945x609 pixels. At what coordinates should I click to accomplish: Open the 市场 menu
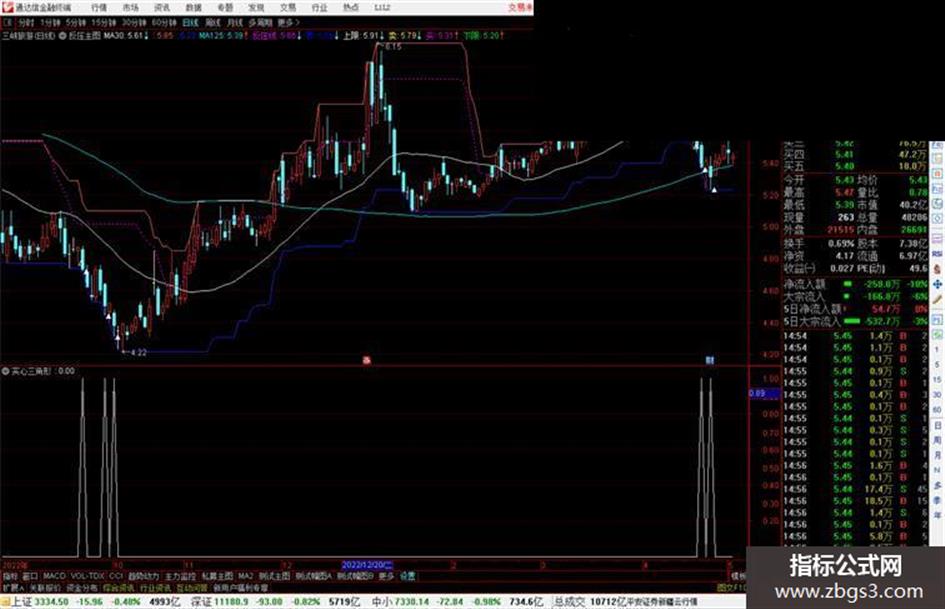coord(130,7)
